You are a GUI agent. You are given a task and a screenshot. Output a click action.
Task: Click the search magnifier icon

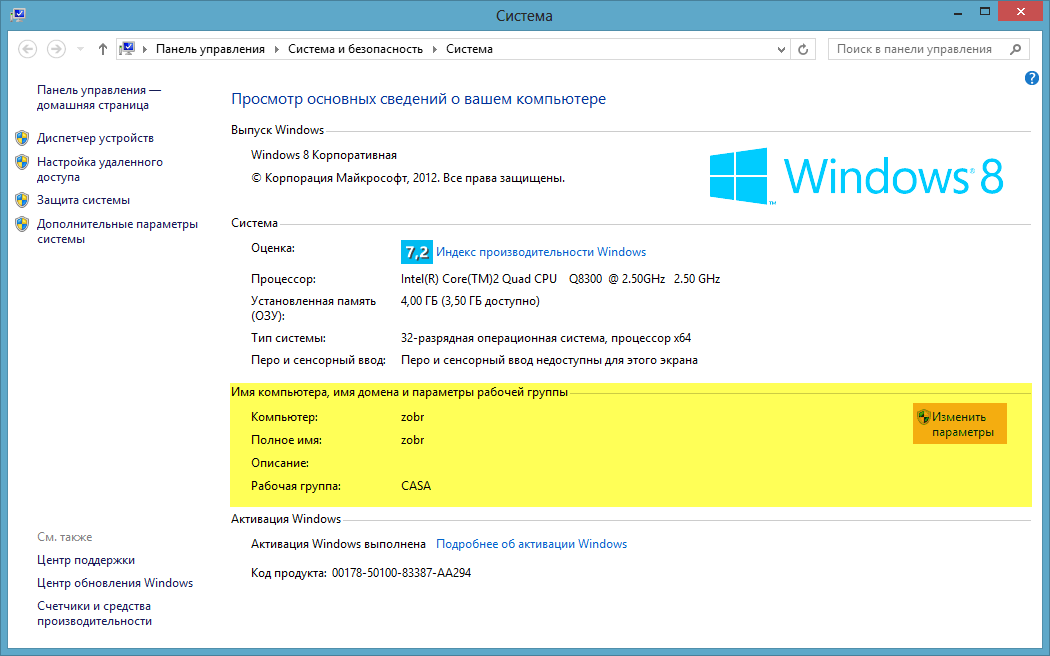pyautogui.click(x=1015, y=49)
